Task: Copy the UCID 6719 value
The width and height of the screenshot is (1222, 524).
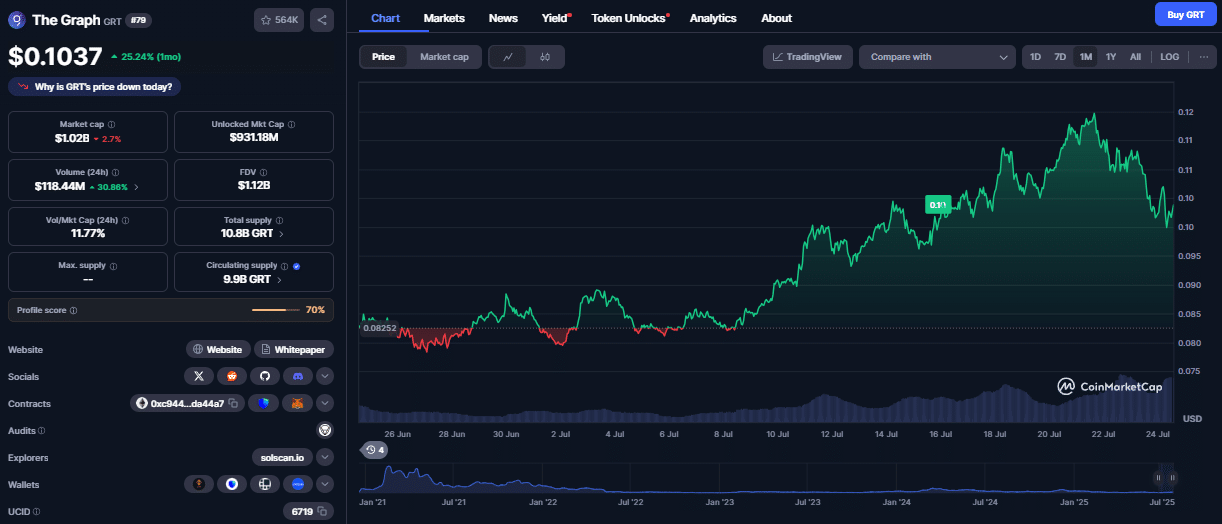Action: click(x=323, y=511)
